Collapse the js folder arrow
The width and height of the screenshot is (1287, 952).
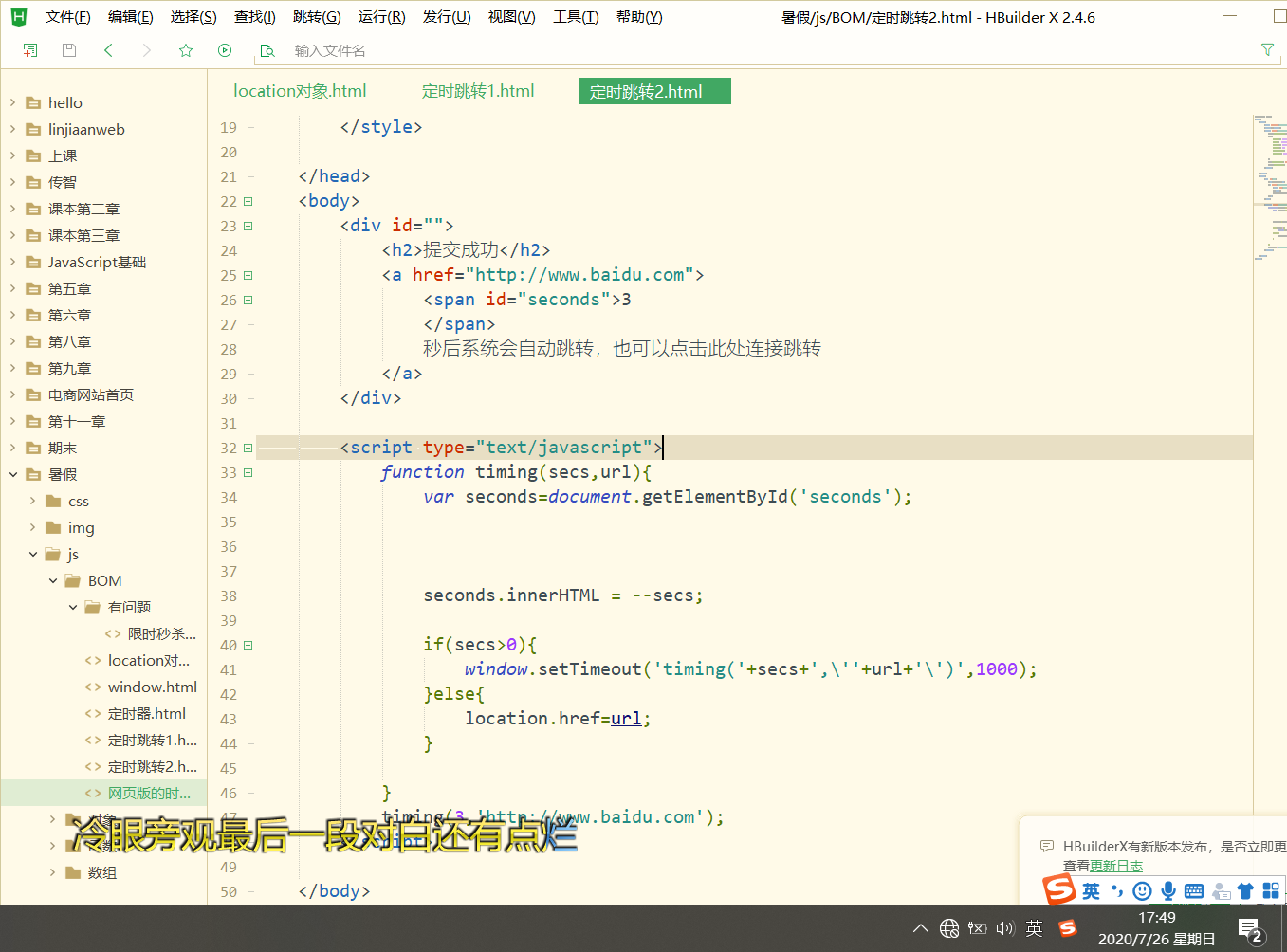click(x=32, y=554)
